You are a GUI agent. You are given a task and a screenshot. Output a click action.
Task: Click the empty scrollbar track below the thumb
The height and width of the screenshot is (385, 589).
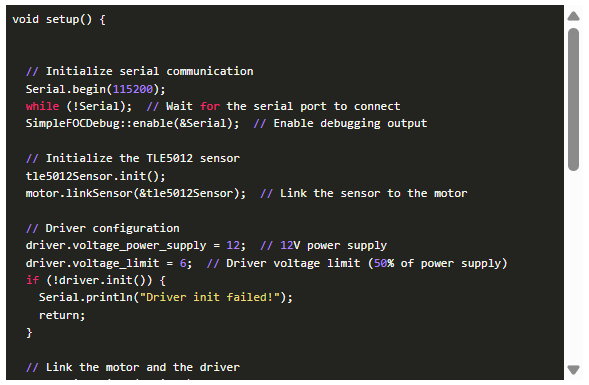(x=573, y=267)
